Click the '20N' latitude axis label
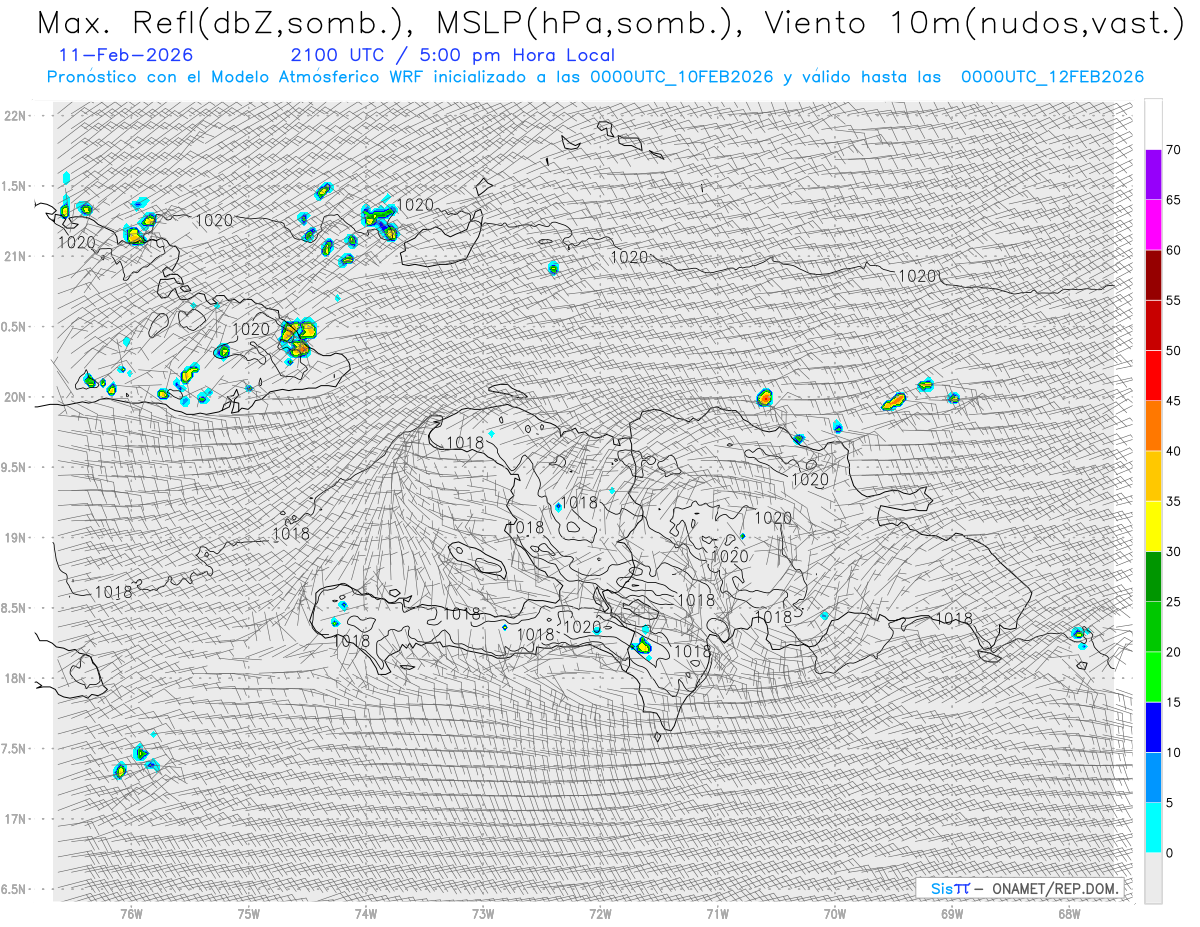The image size is (1200, 927). coord(16,397)
